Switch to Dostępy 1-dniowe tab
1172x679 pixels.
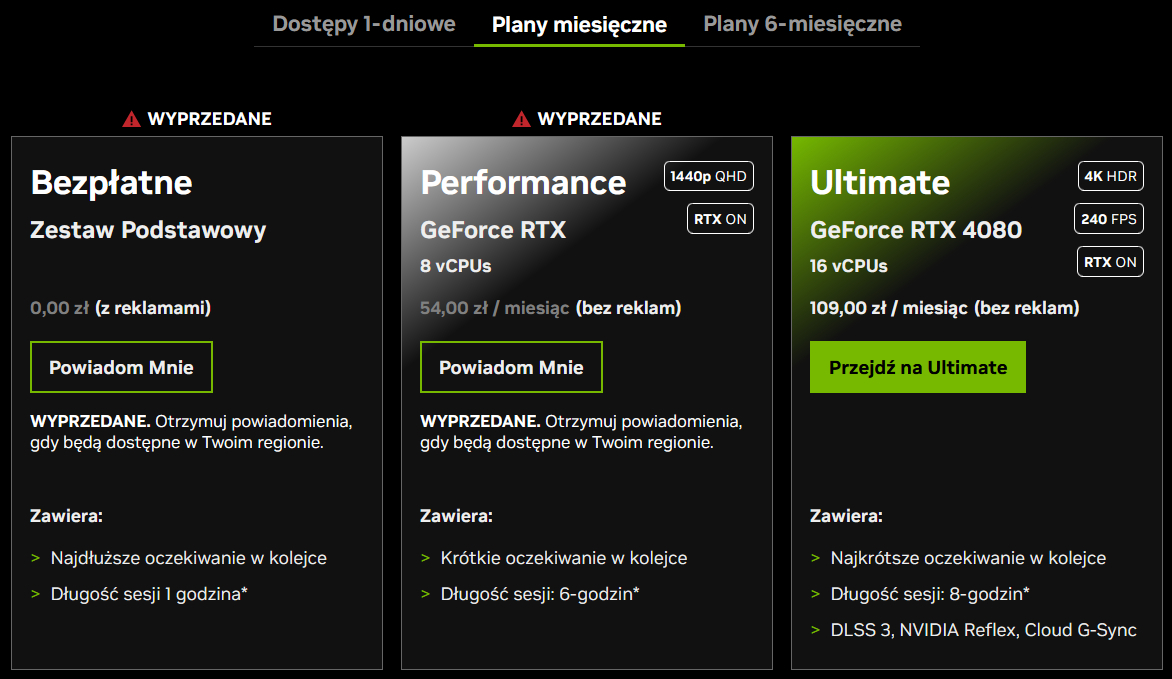point(364,24)
